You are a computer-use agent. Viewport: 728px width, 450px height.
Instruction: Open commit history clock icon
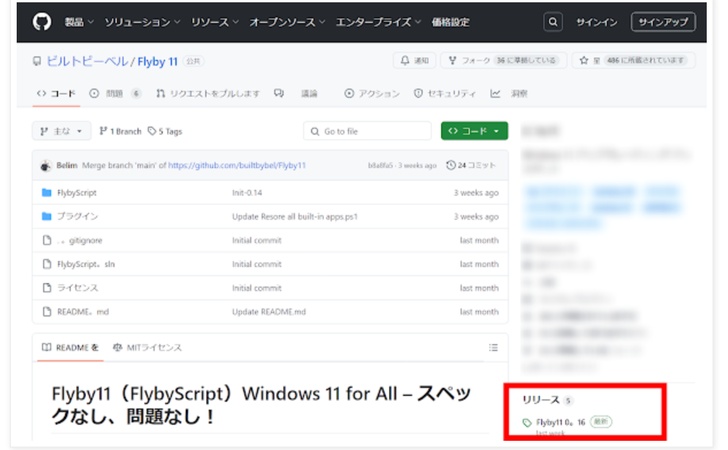tap(450, 165)
